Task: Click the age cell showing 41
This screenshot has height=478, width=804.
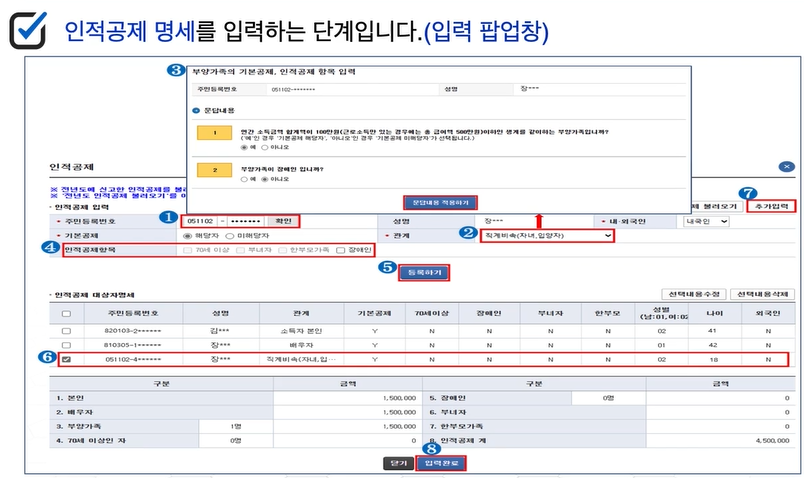Action: pyautogui.click(x=713, y=331)
